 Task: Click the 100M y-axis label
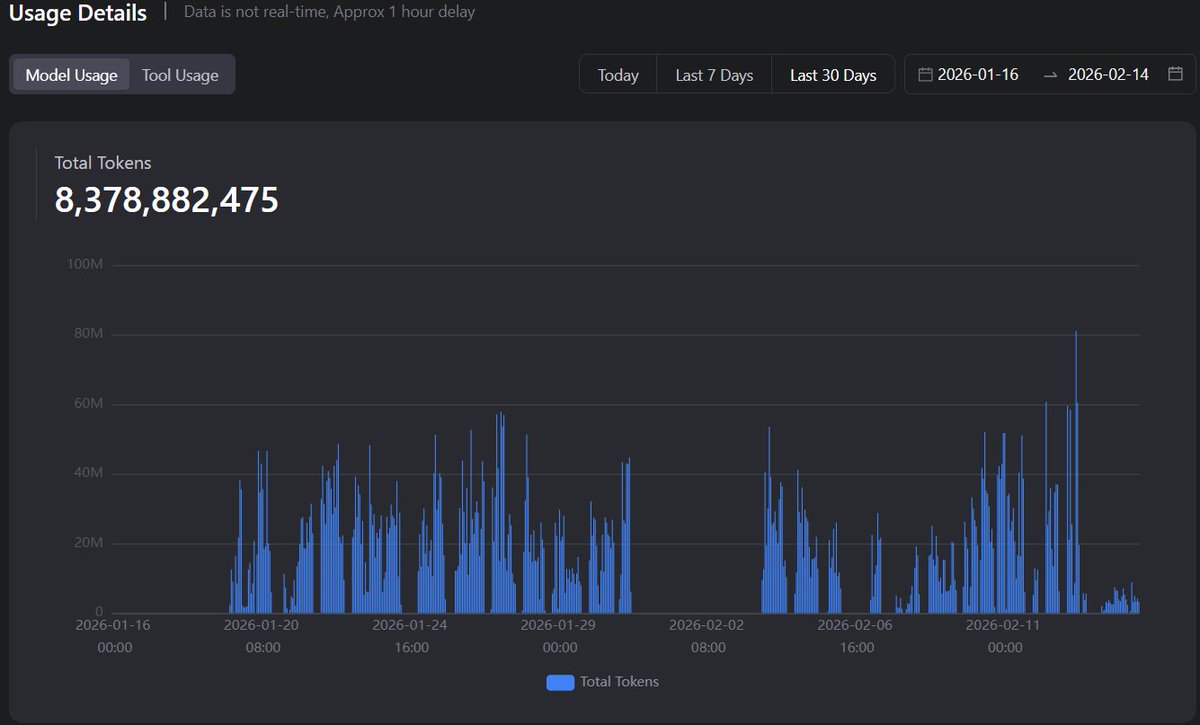pos(84,264)
